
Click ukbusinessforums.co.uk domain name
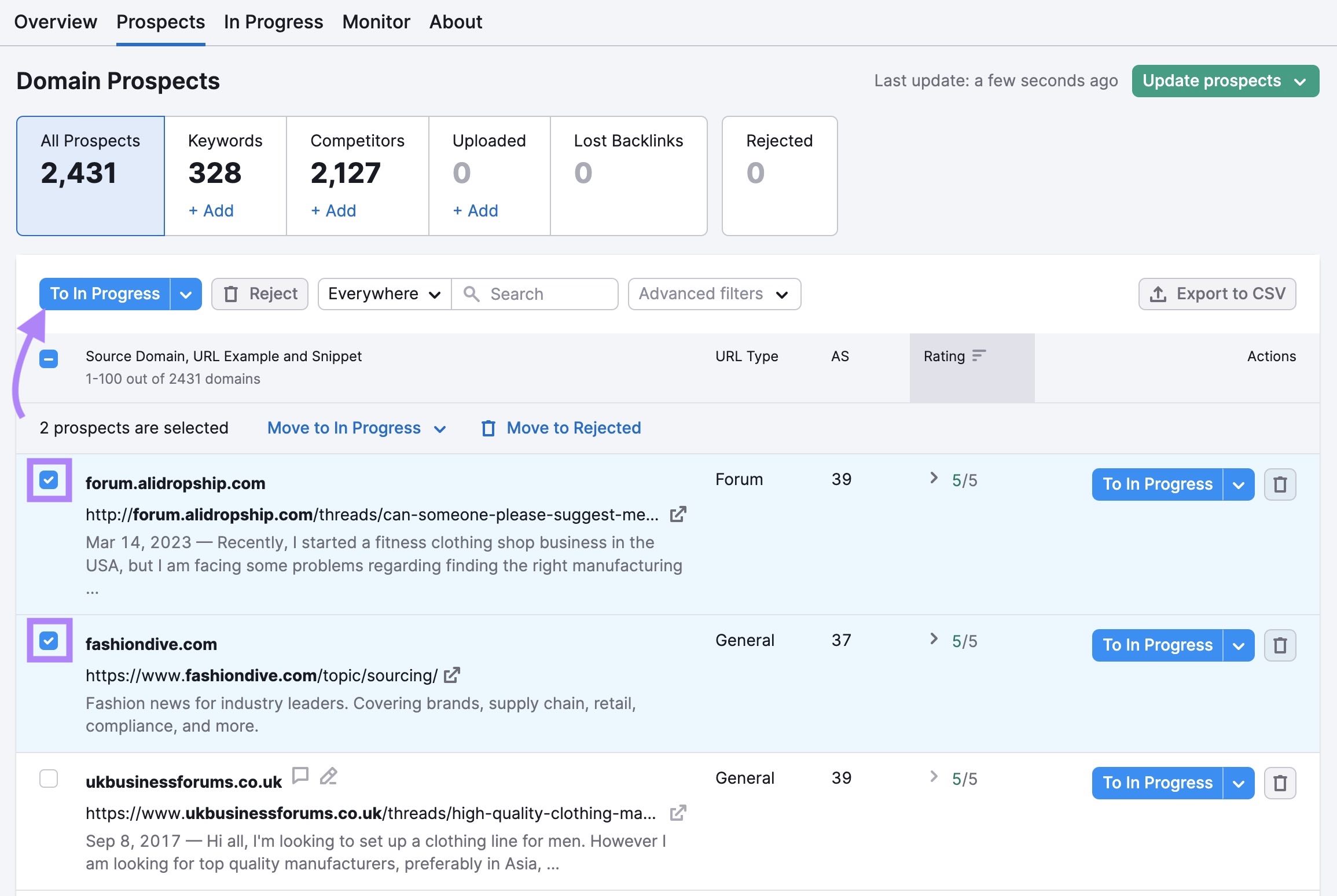point(183,782)
